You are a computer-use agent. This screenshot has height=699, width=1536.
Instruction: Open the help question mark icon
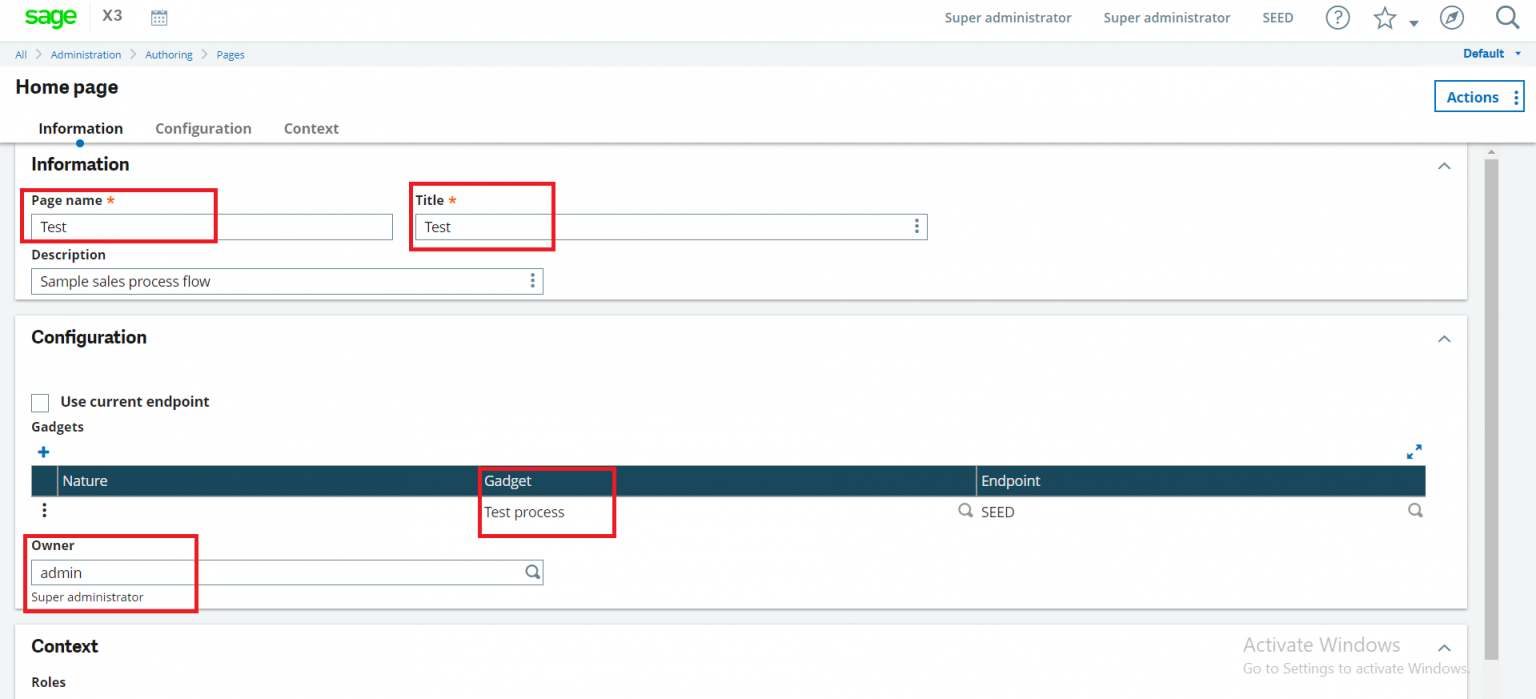pyautogui.click(x=1337, y=17)
